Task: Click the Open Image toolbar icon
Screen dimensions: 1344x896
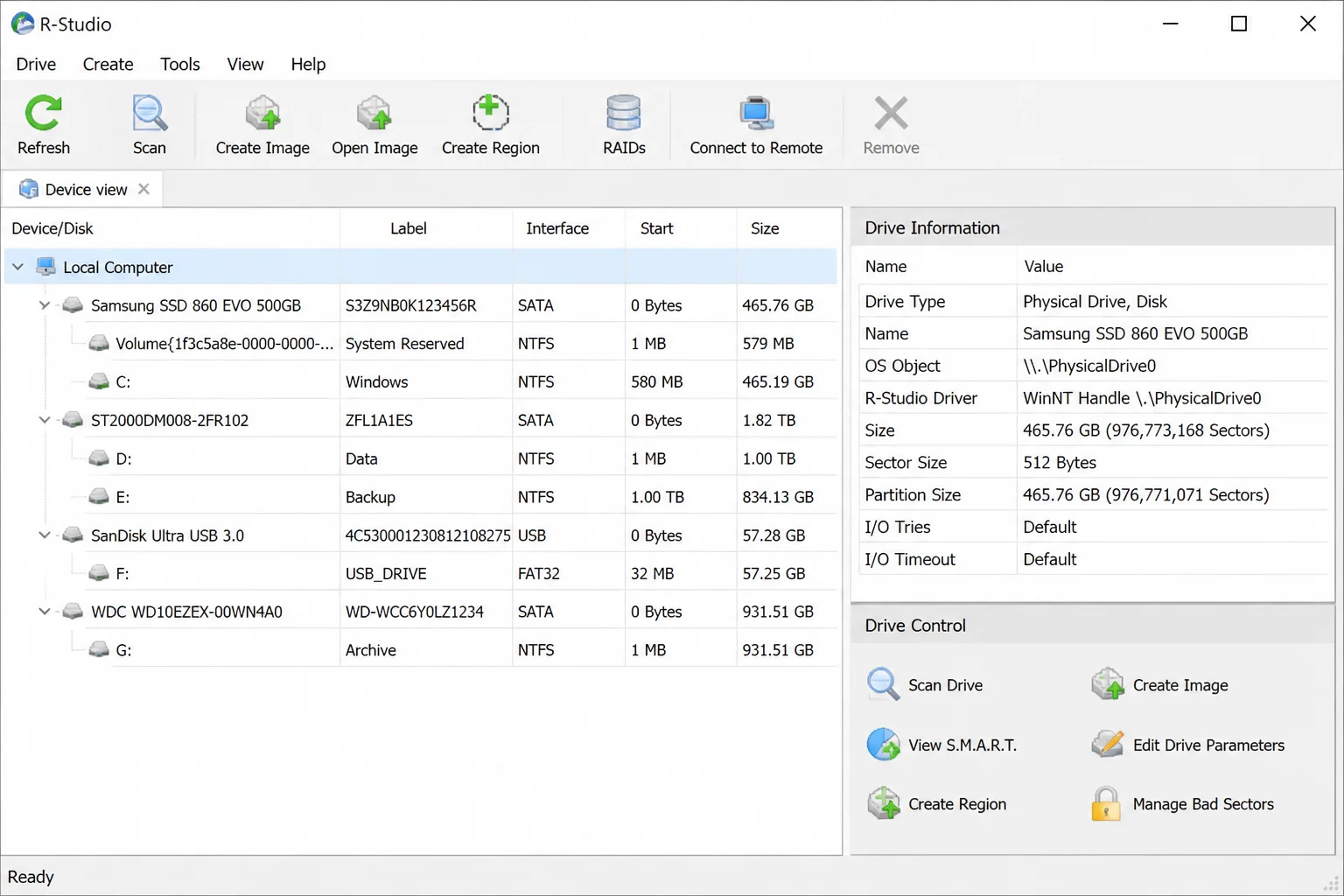Action: click(x=374, y=114)
